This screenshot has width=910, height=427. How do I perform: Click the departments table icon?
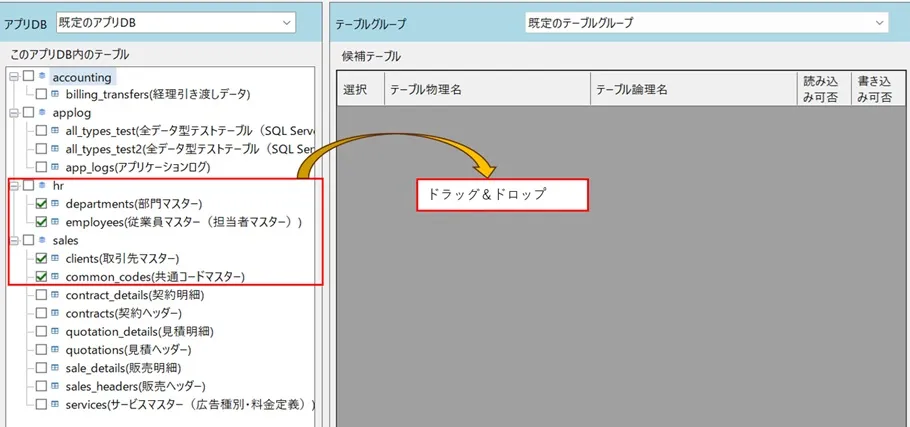coord(55,203)
